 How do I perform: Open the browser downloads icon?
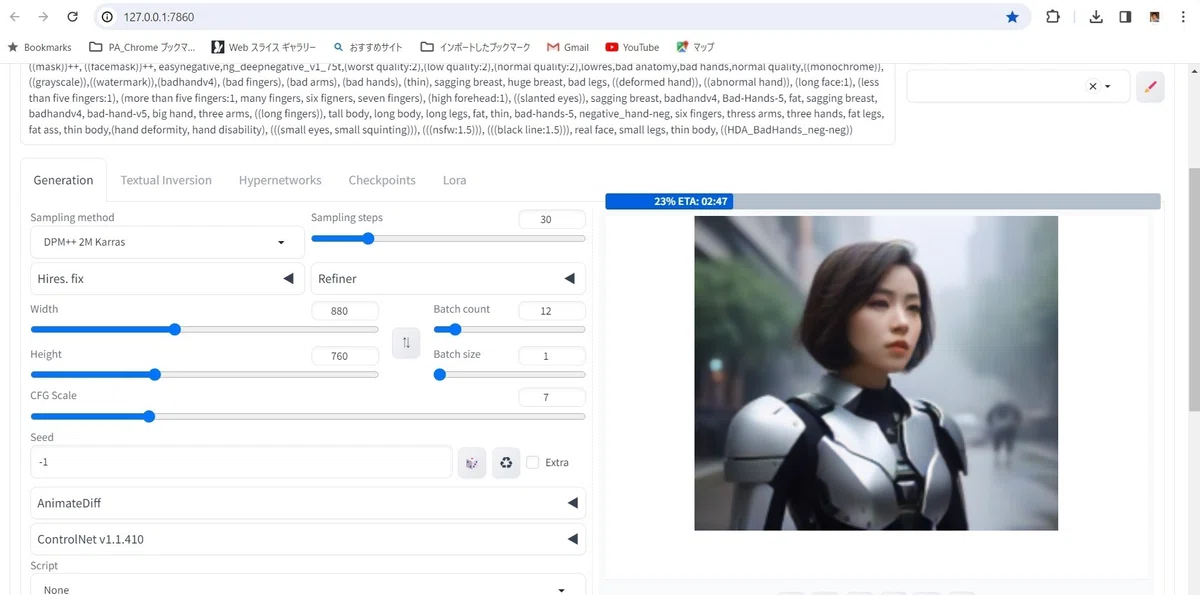pyautogui.click(x=1096, y=17)
